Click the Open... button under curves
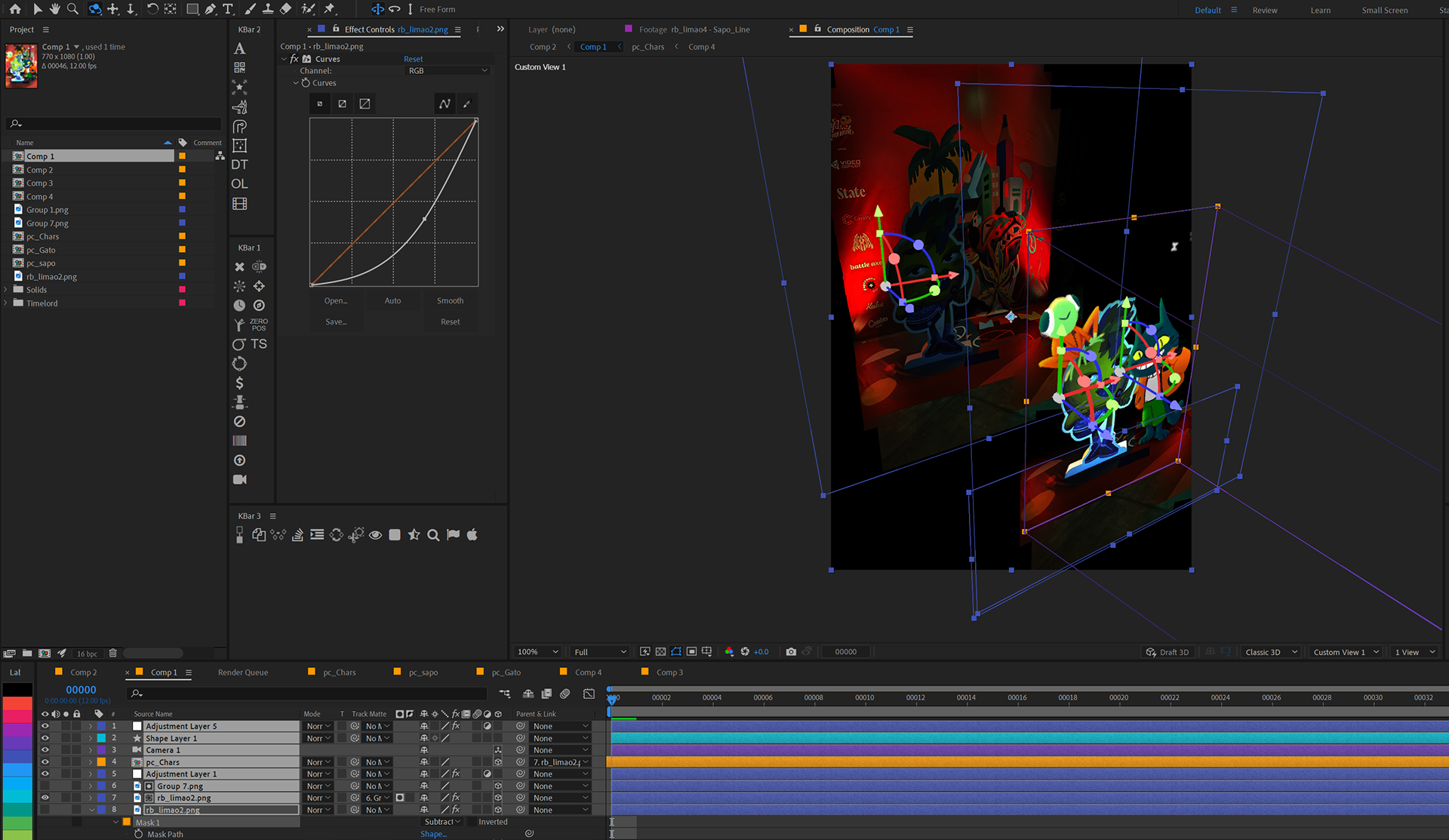This screenshot has width=1449, height=840. (x=336, y=300)
